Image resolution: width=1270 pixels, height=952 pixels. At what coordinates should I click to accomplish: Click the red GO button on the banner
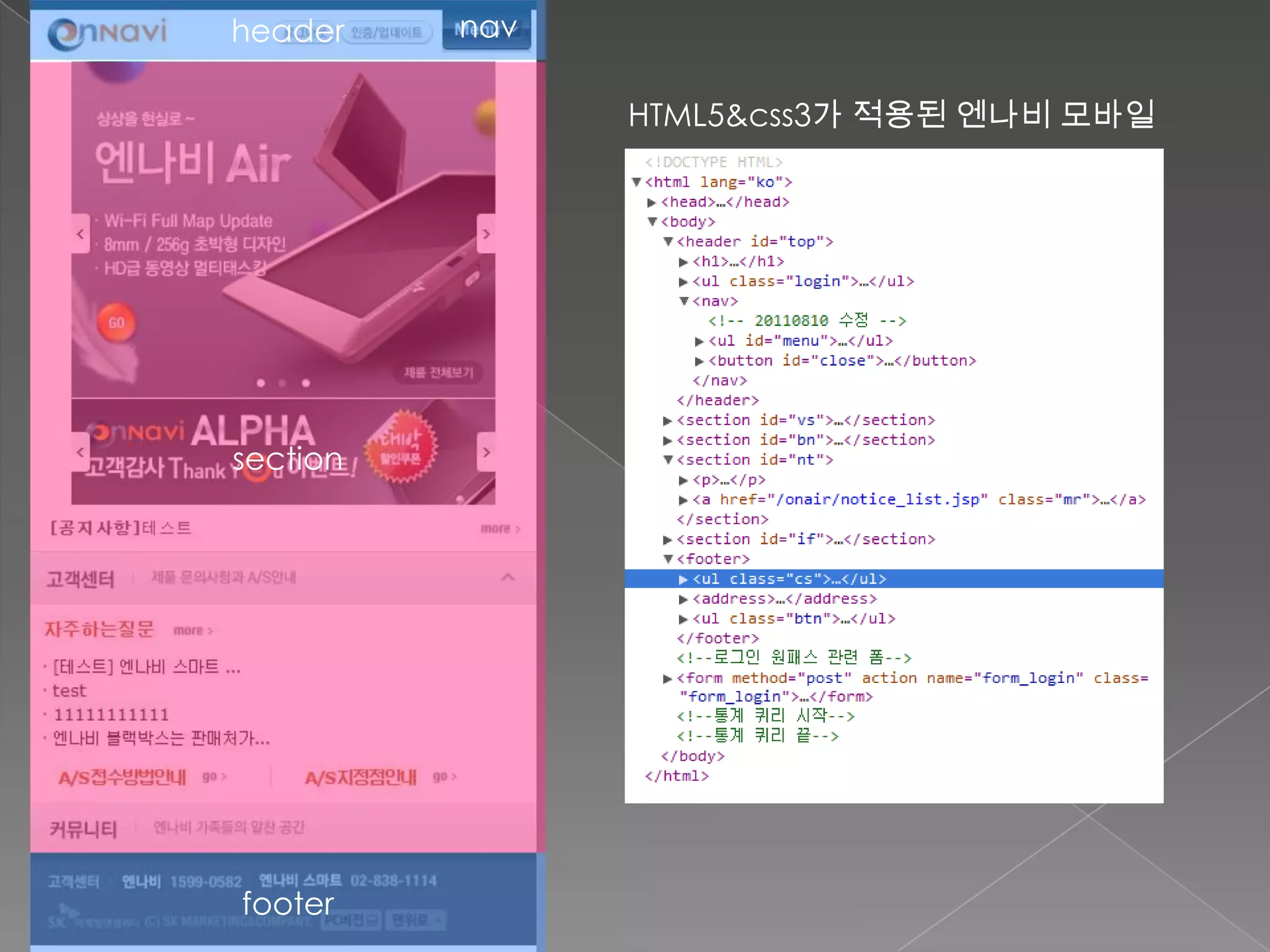pos(117,323)
